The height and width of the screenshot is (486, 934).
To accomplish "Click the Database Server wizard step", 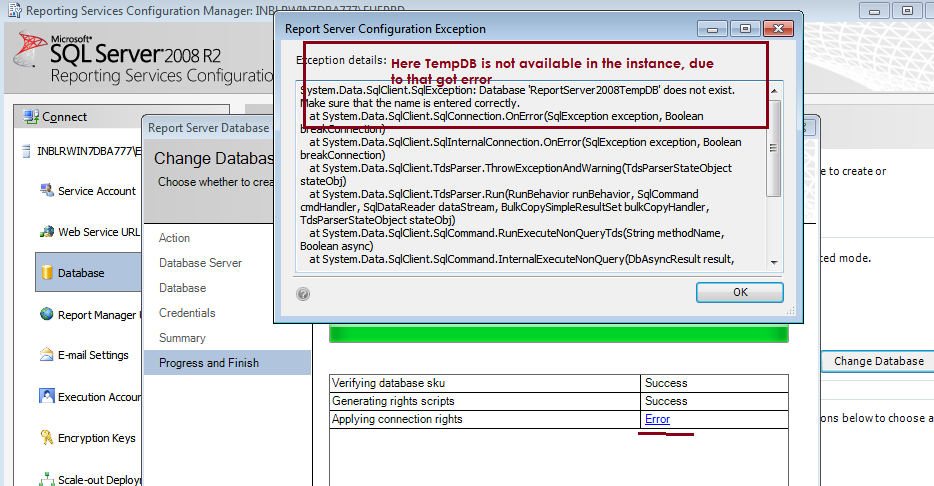I will [x=200, y=263].
